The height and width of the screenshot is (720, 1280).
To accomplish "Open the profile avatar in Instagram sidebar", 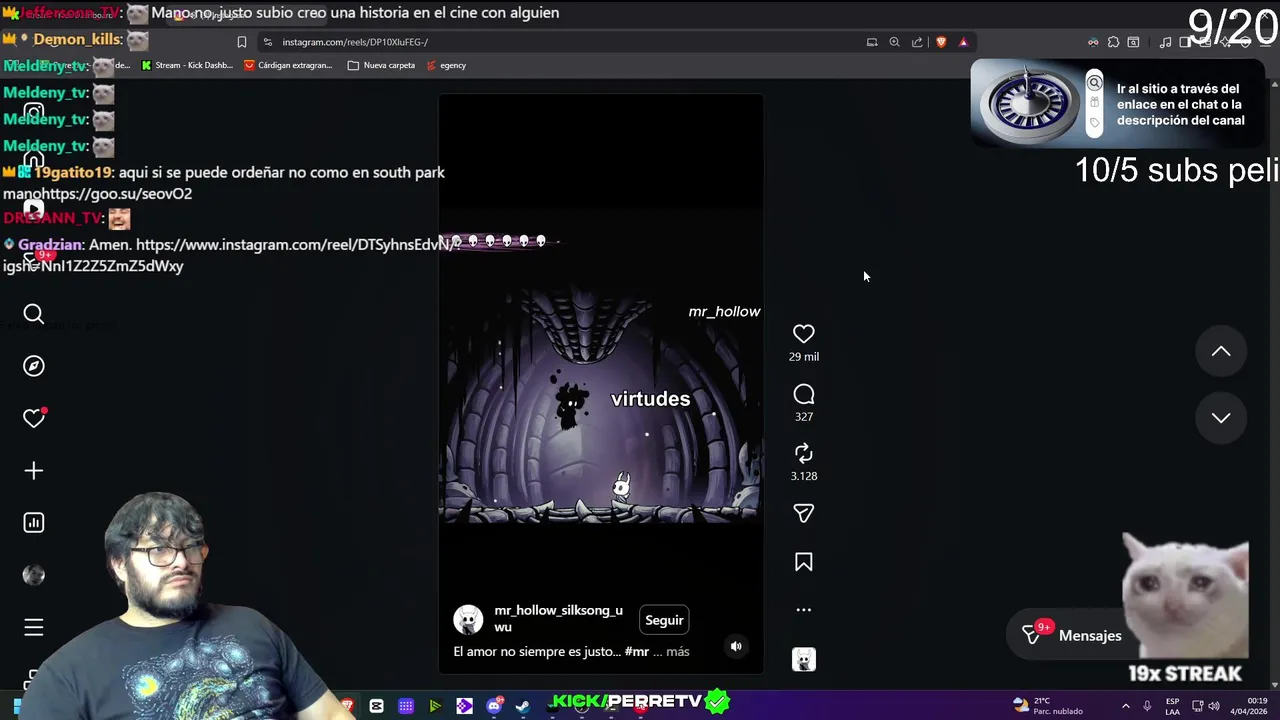I will [x=34, y=575].
